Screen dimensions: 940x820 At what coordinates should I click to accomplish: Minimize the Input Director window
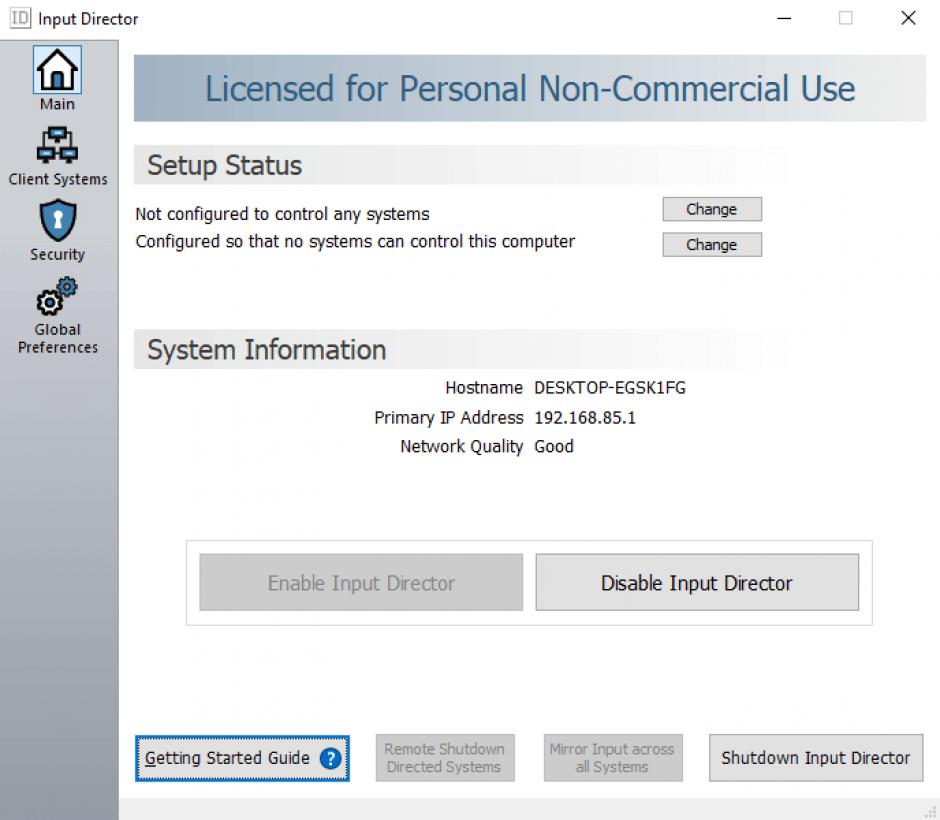click(784, 18)
